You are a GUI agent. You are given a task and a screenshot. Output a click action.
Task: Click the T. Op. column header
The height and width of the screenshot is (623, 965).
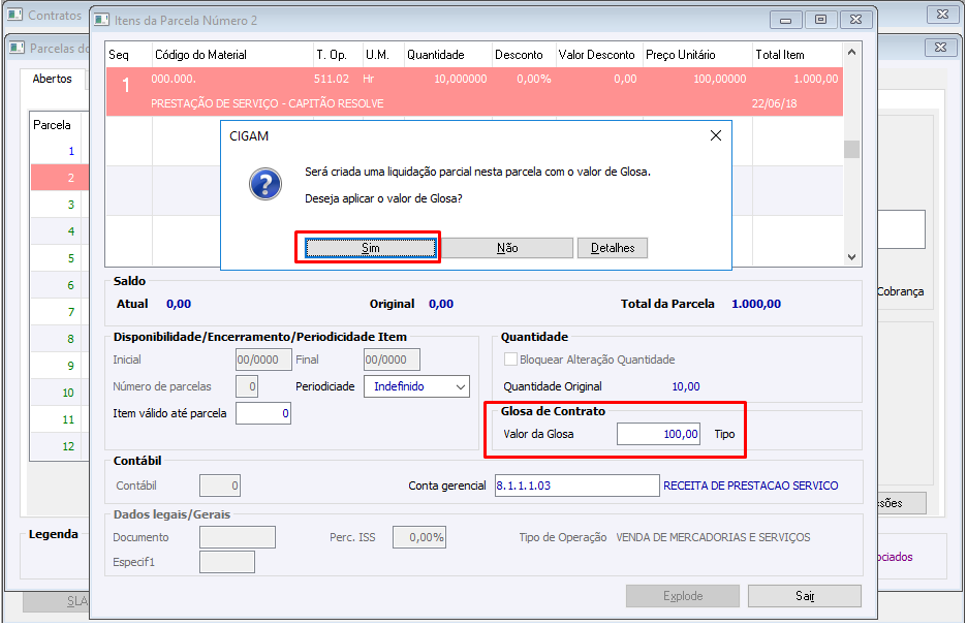337,55
